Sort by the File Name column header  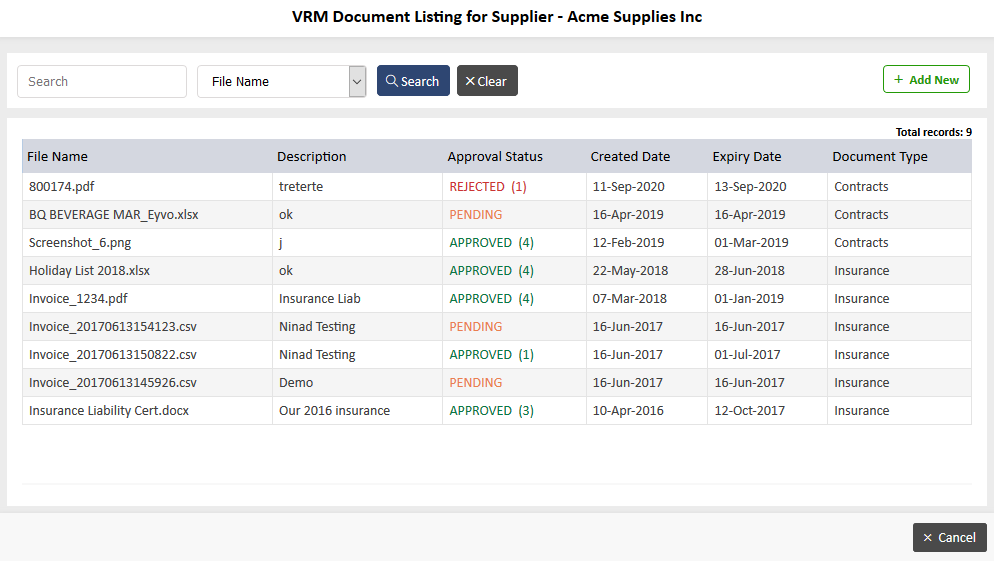tap(57, 157)
